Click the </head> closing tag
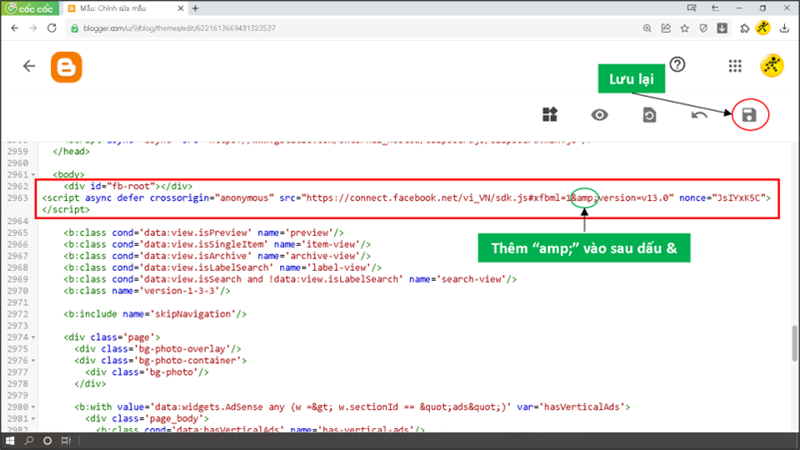 pos(71,152)
